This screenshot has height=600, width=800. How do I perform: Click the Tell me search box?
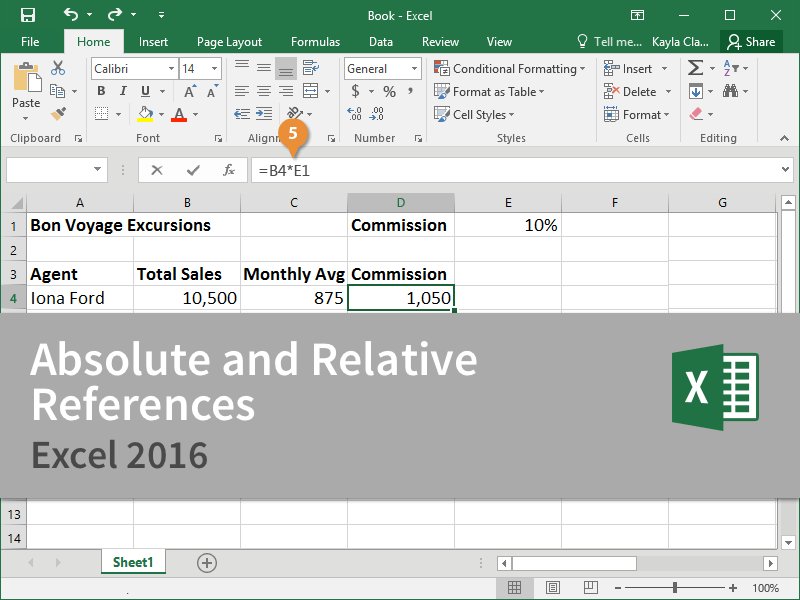click(x=609, y=42)
